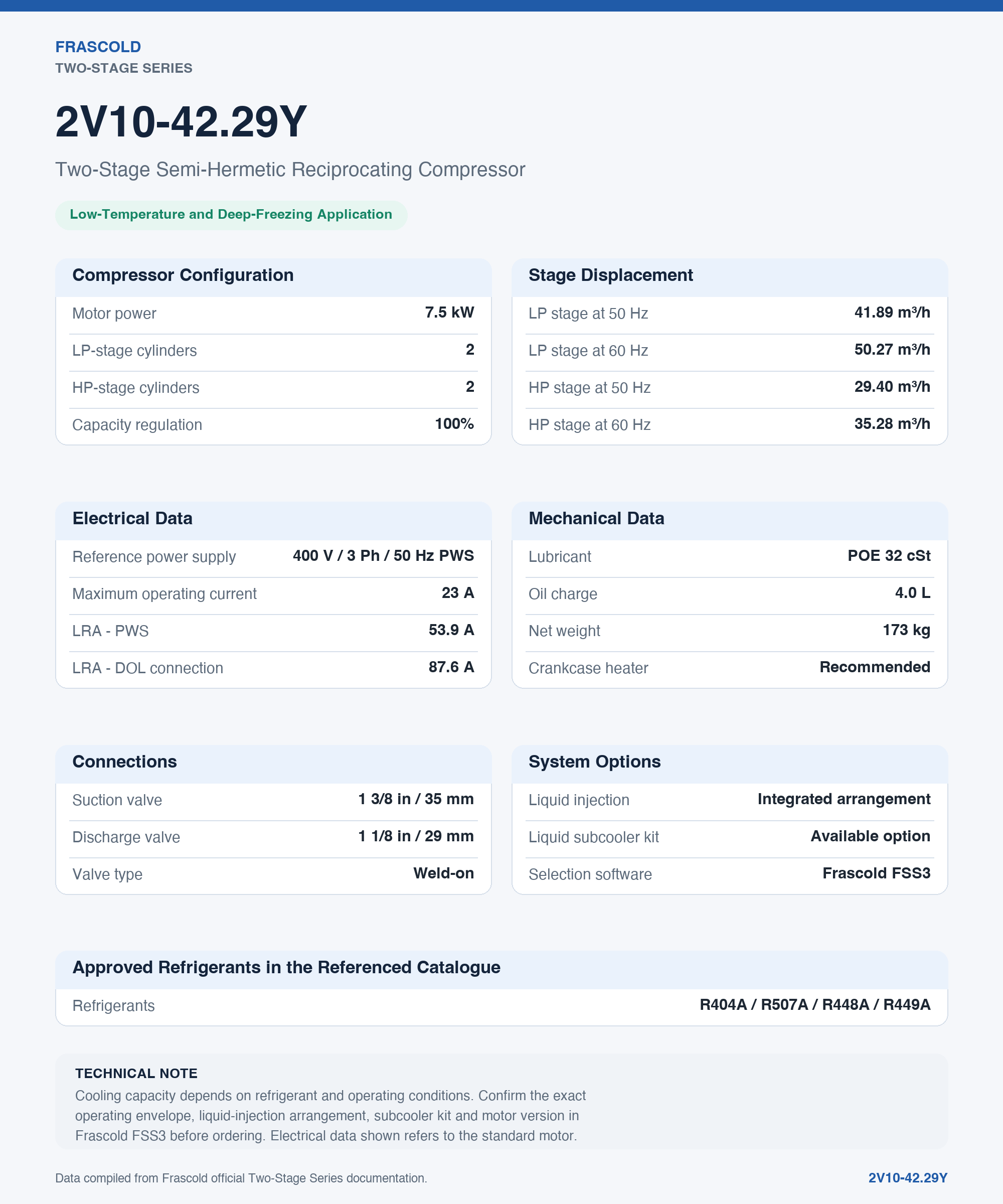Click the LP-stage cylinders value 2
1003x1204 pixels.
[470, 350]
